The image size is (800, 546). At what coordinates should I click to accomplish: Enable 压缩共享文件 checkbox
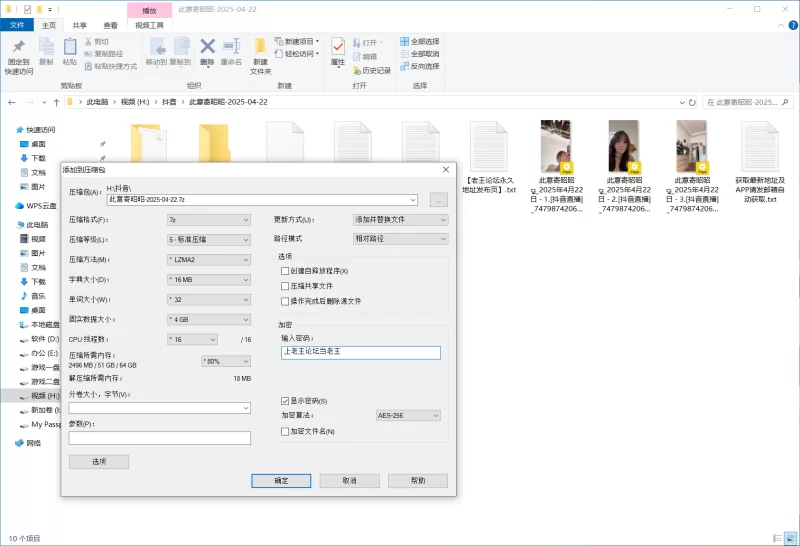pyautogui.click(x=285, y=286)
